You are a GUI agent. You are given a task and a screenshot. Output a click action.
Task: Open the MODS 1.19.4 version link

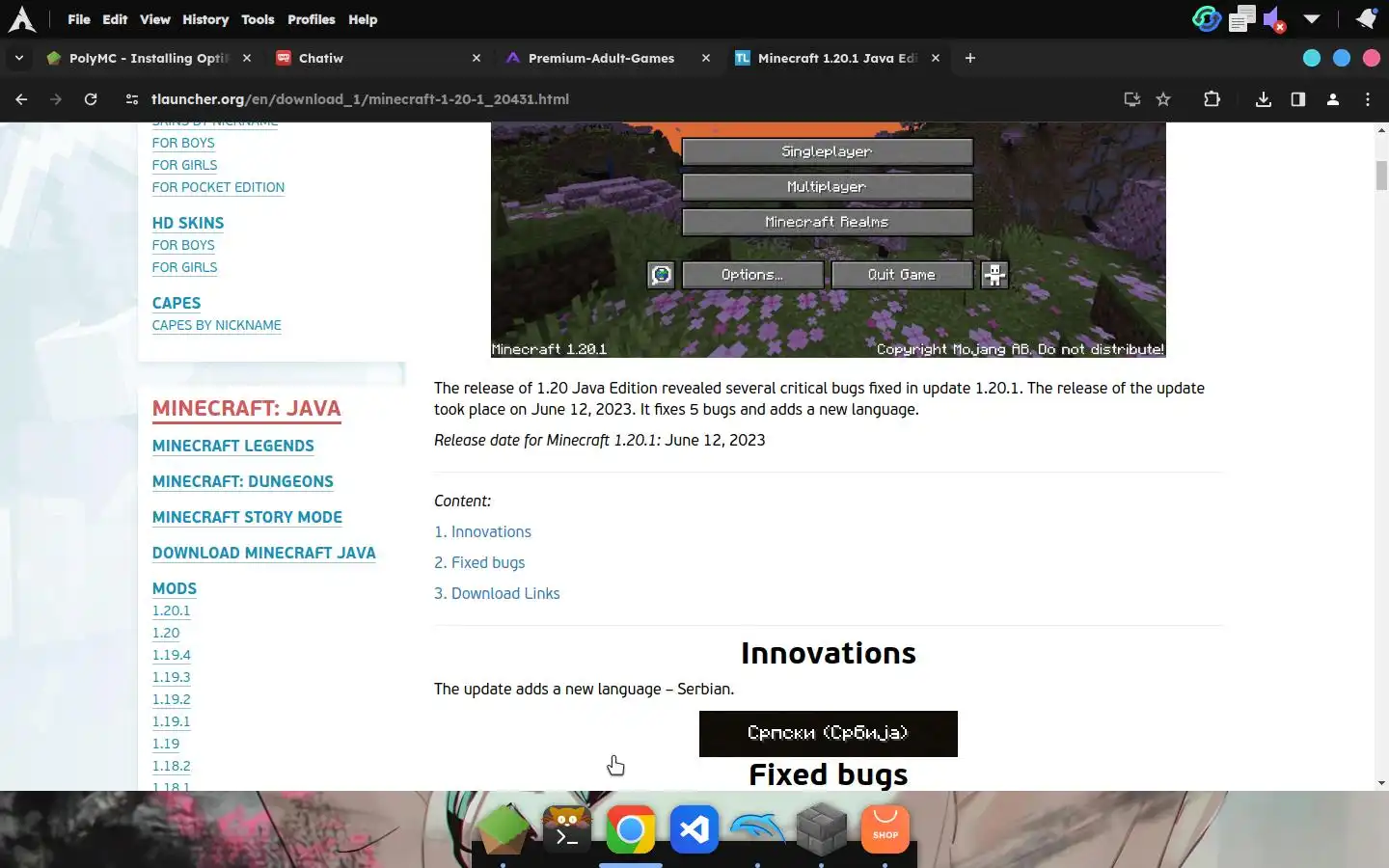172,655
